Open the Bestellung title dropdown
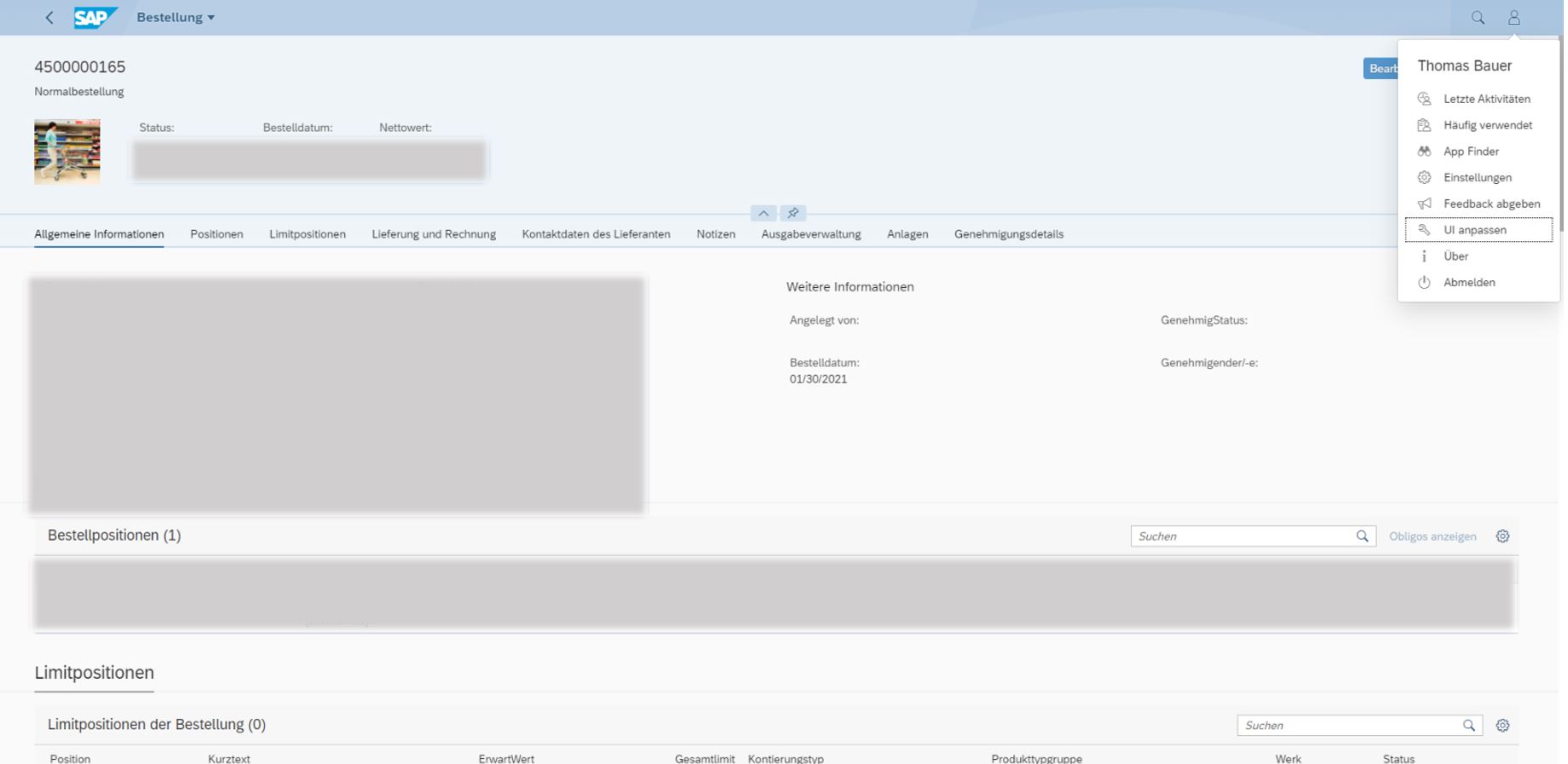The width and height of the screenshot is (1568, 764). pyautogui.click(x=176, y=17)
